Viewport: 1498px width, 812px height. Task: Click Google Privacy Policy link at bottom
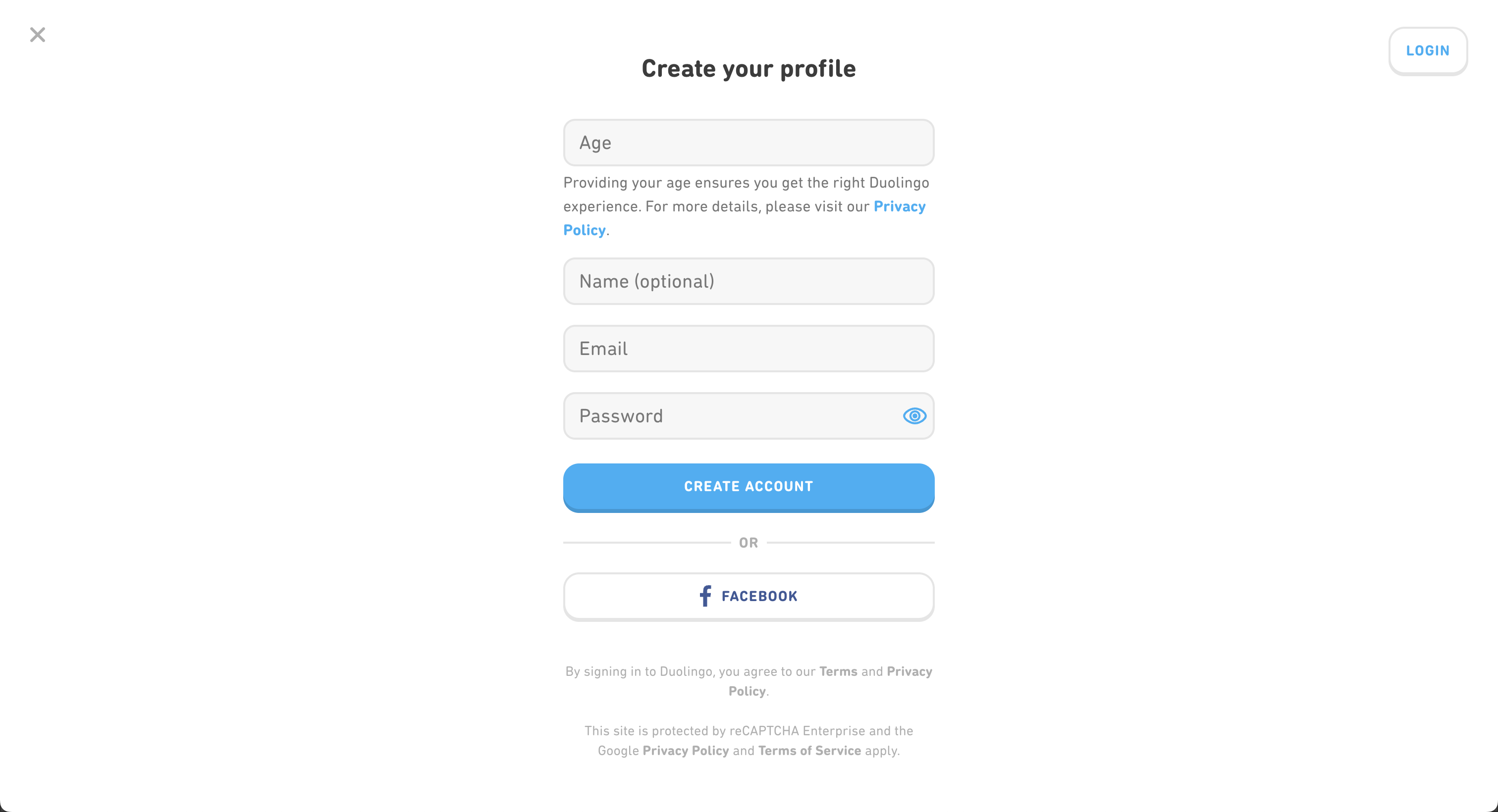click(685, 751)
